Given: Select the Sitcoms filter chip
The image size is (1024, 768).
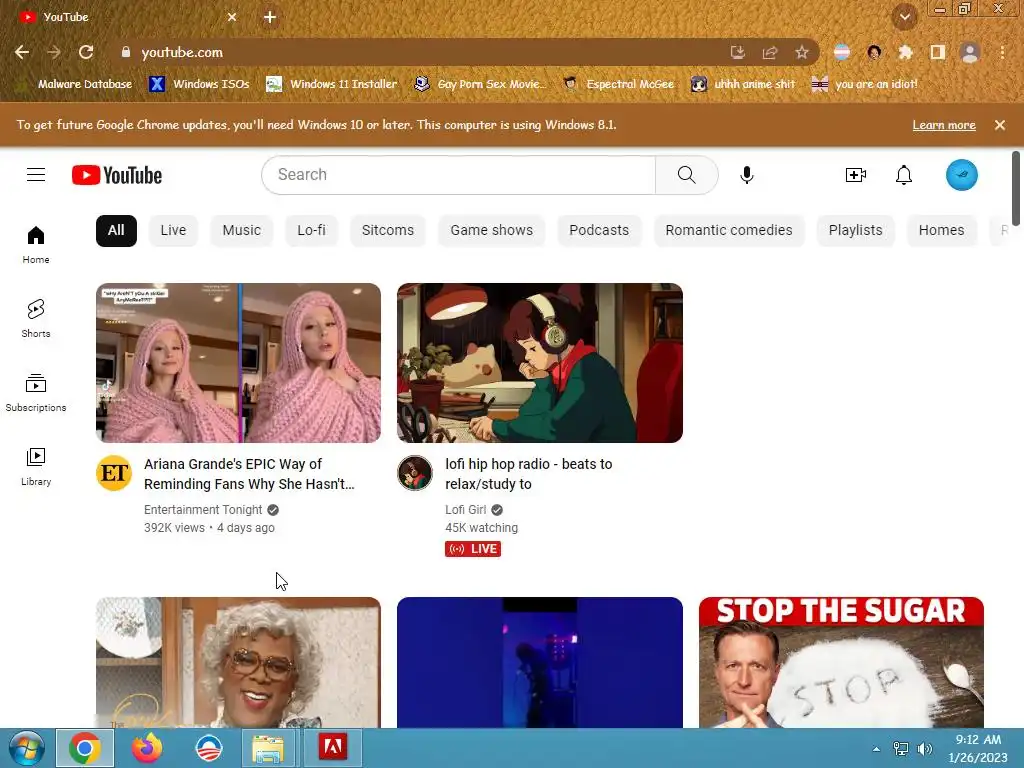Looking at the screenshot, I should (x=388, y=231).
